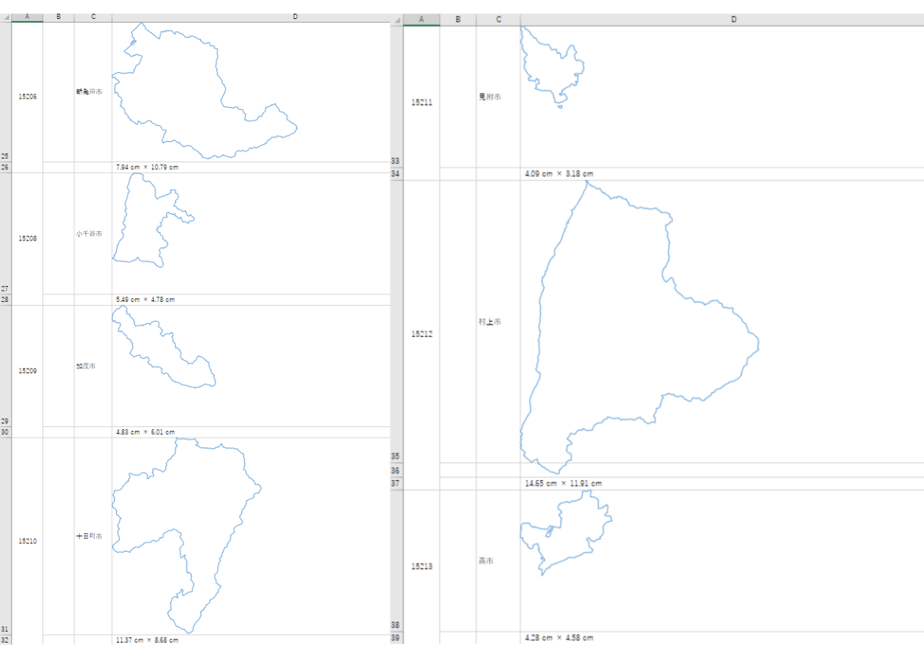Select row 35 header
The height and width of the screenshot is (660, 924).
tap(397, 321)
